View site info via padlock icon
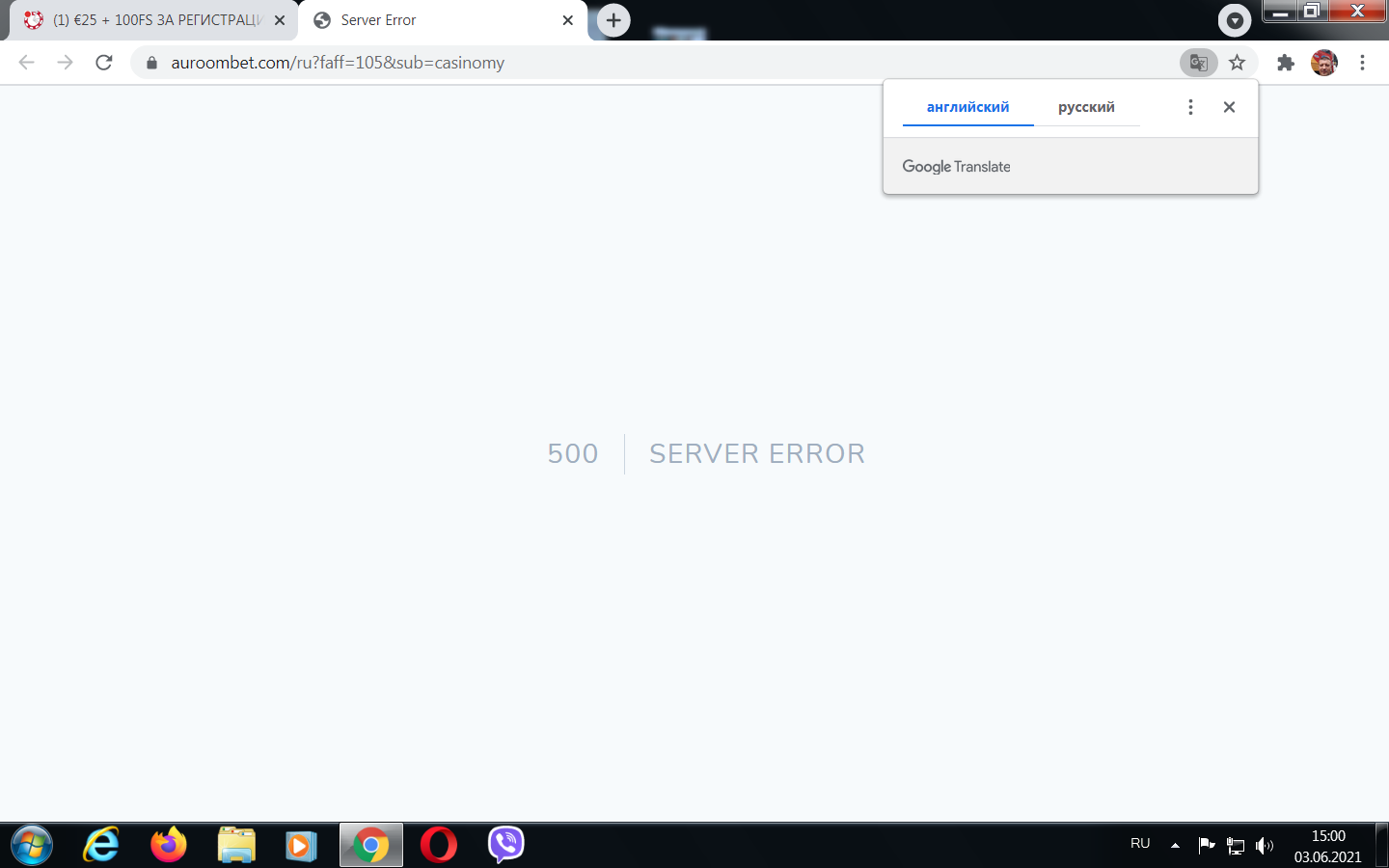1389x868 pixels. click(x=151, y=63)
